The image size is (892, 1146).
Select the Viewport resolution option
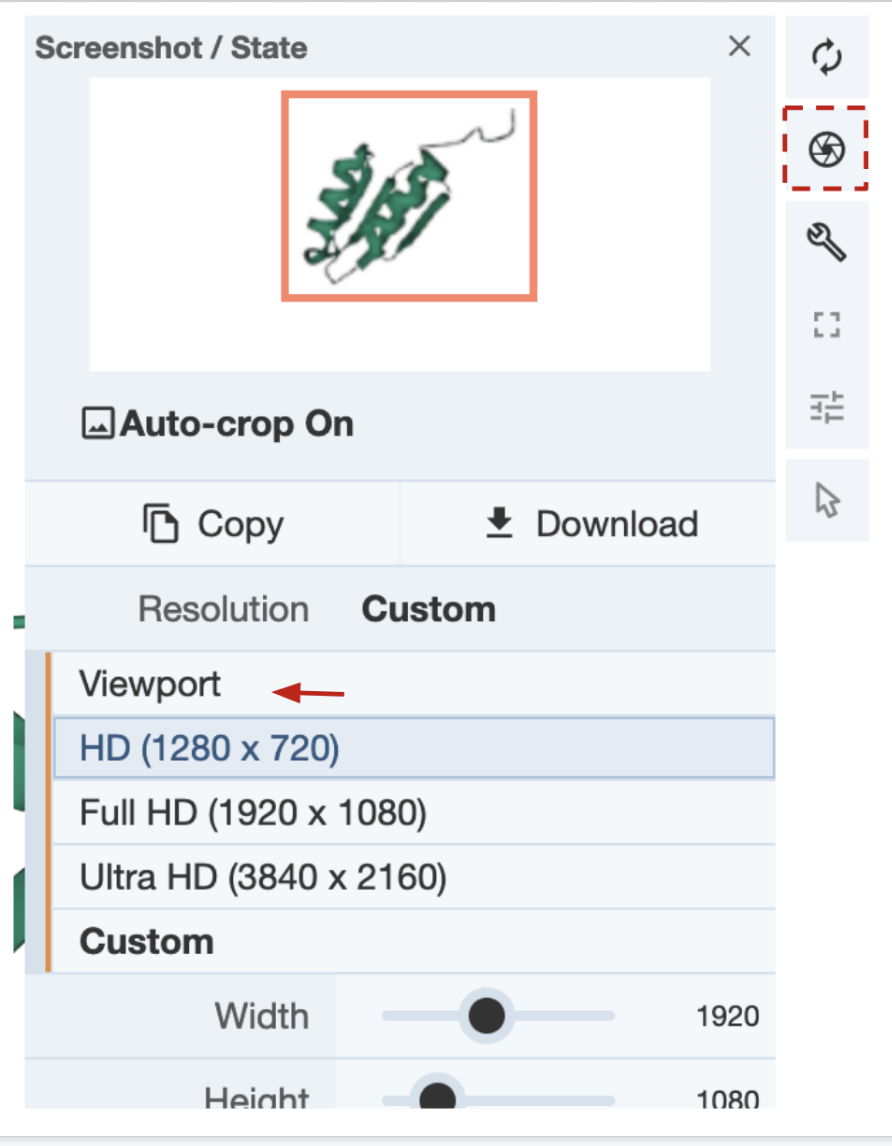pyautogui.click(x=151, y=685)
